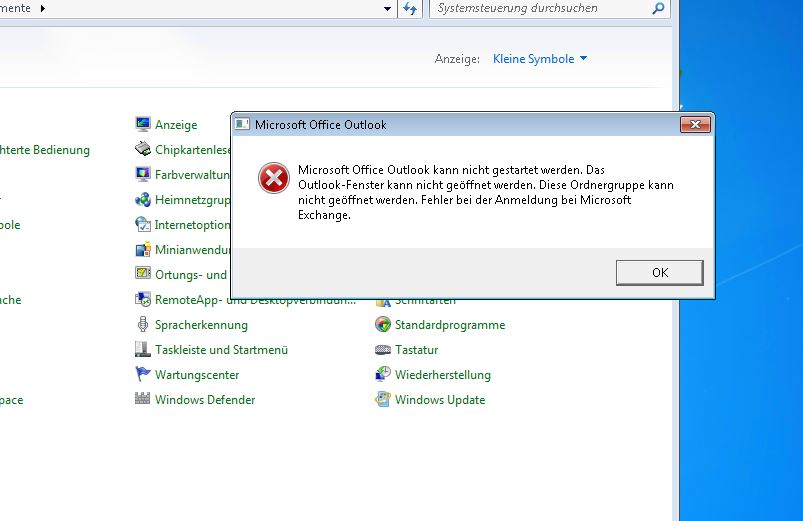Screen dimensions: 803x521
Task: Click the Windows Update icon
Action: 383,399
